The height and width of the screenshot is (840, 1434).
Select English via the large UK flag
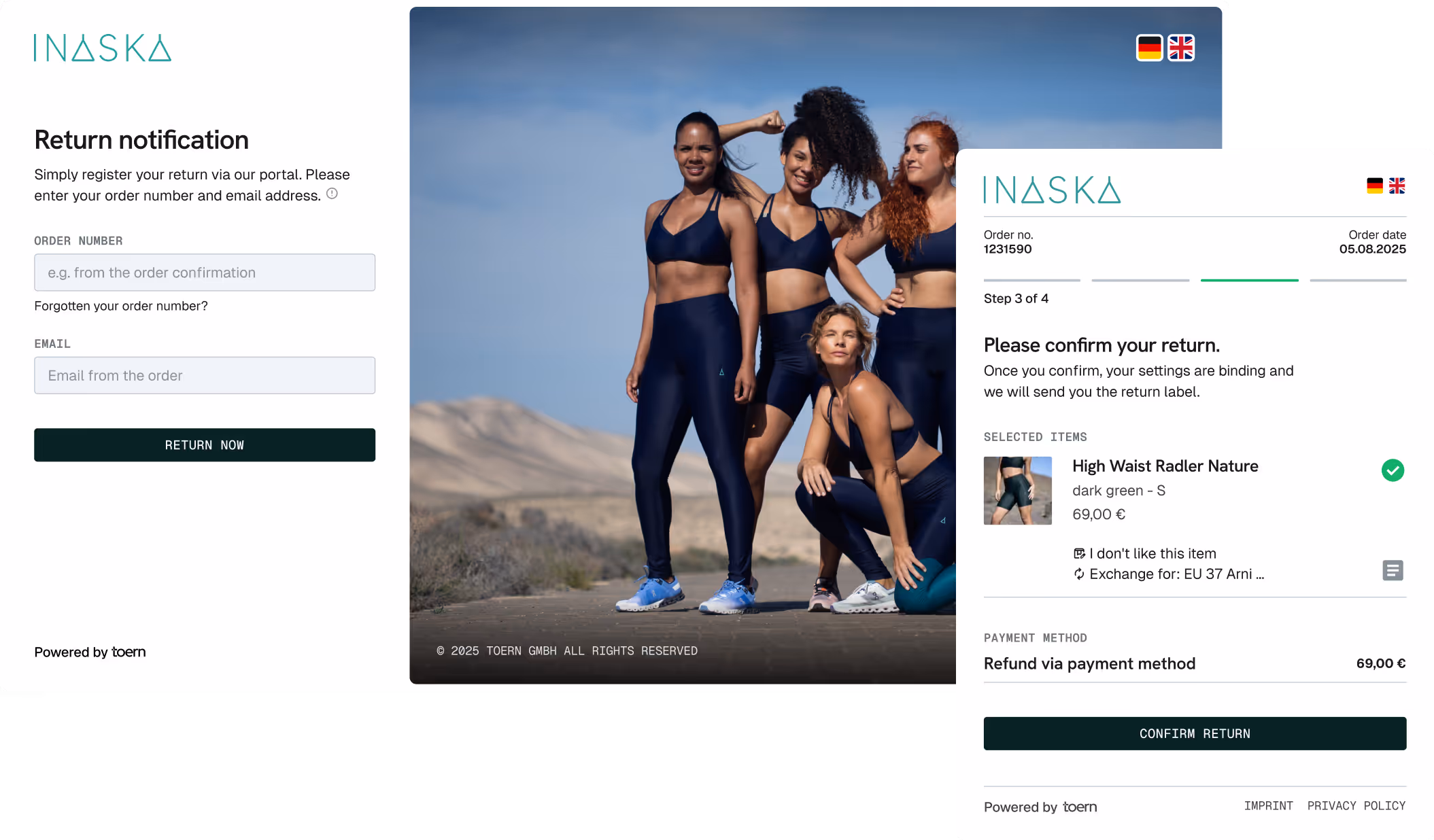point(1181,48)
